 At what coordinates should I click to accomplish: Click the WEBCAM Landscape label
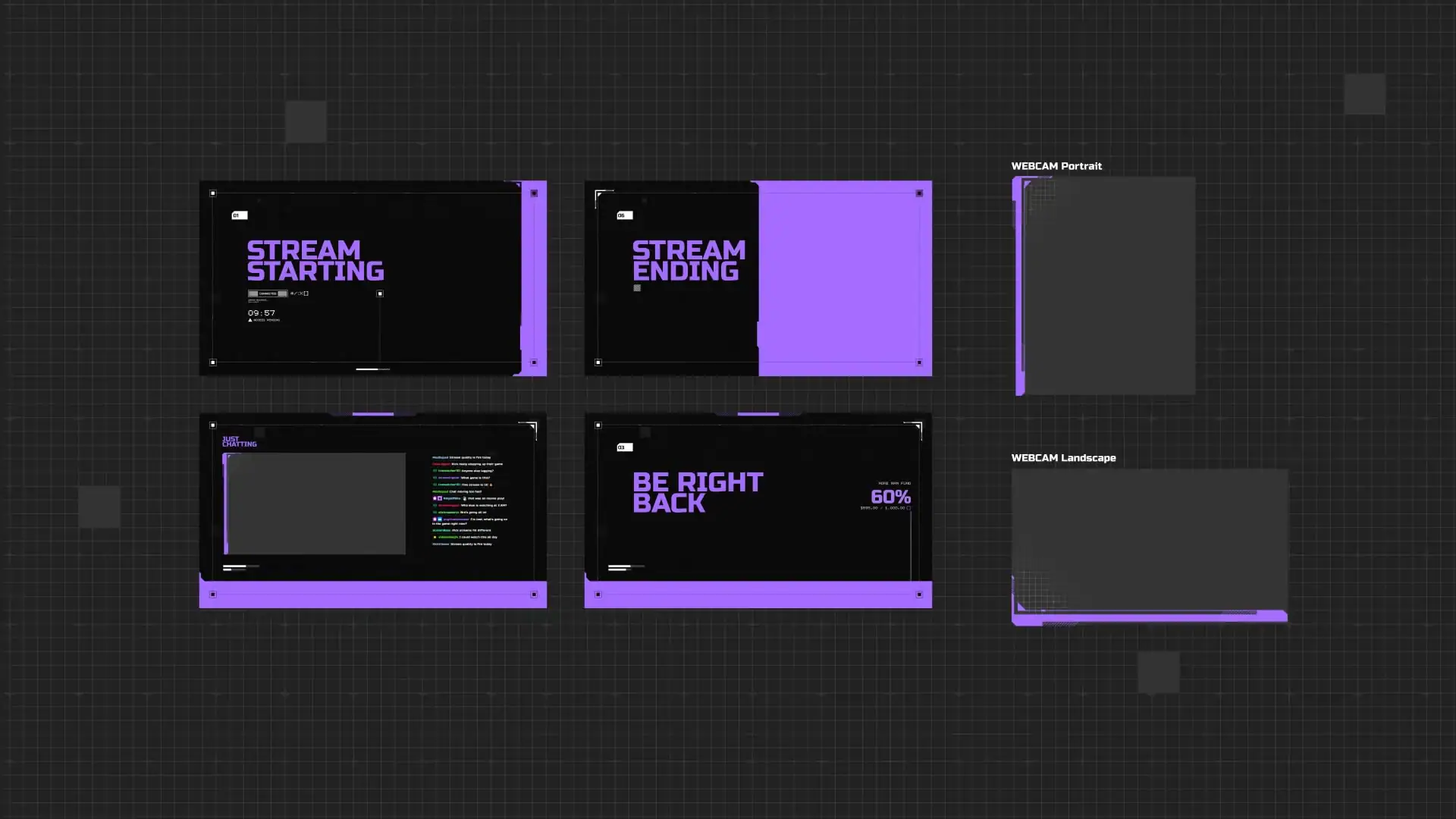[x=1063, y=458]
